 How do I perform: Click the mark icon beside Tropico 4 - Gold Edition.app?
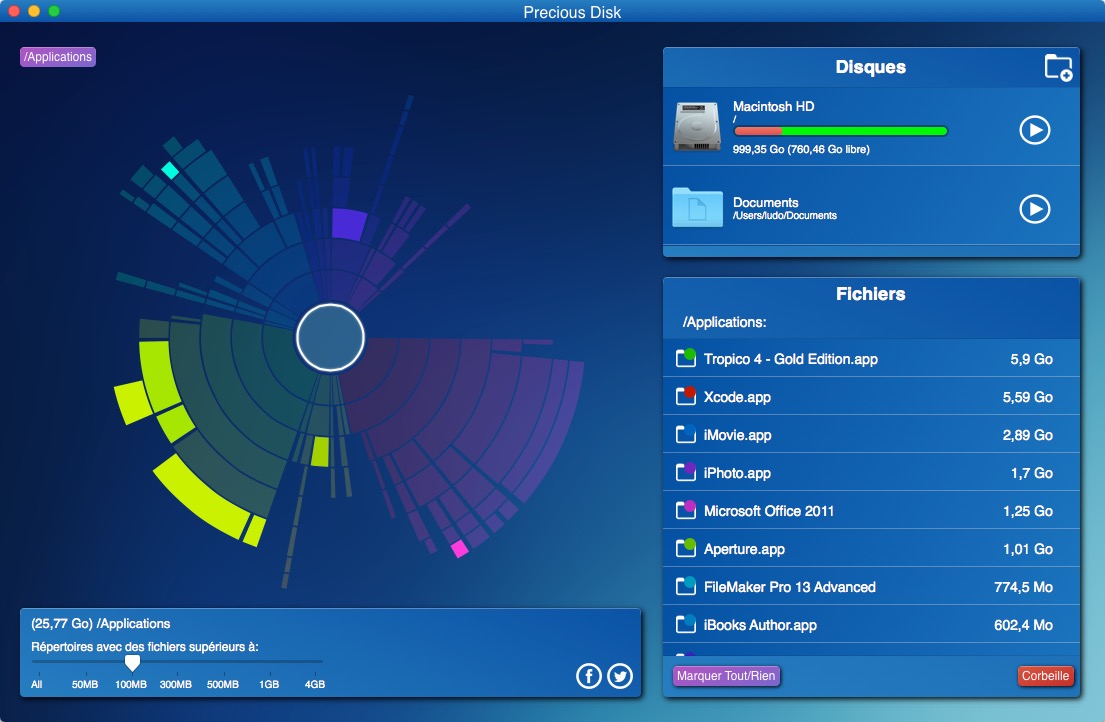[686, 358]
